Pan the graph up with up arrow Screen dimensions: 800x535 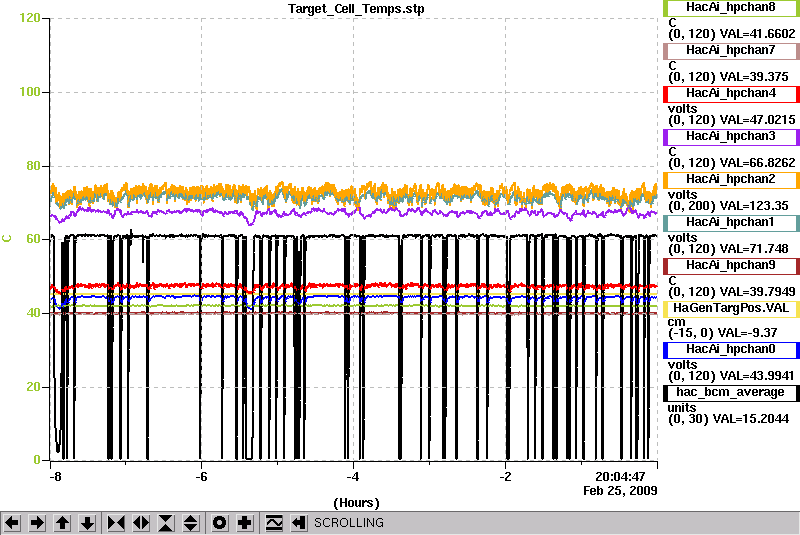click(x=62, y=523)
